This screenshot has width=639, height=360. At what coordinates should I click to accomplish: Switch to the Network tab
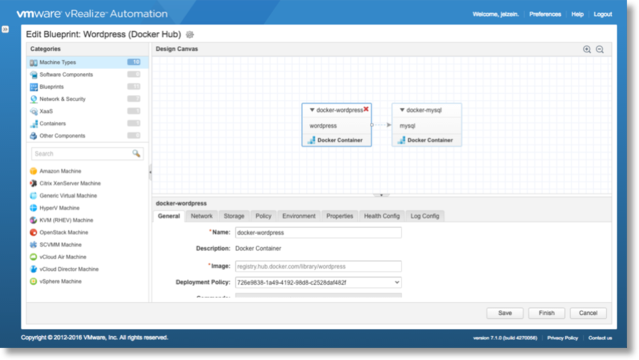pyautogui.click(x=201, y=216)
